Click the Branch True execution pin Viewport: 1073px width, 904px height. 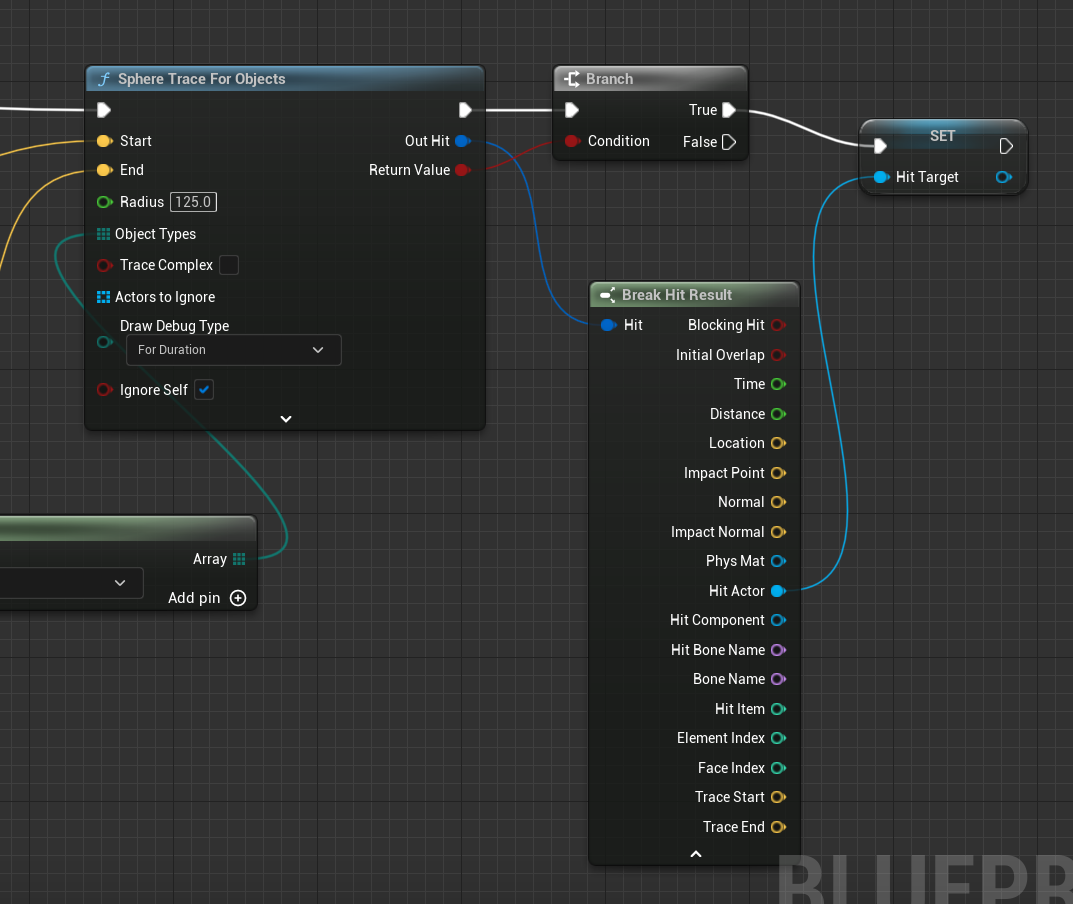(729, 110)
